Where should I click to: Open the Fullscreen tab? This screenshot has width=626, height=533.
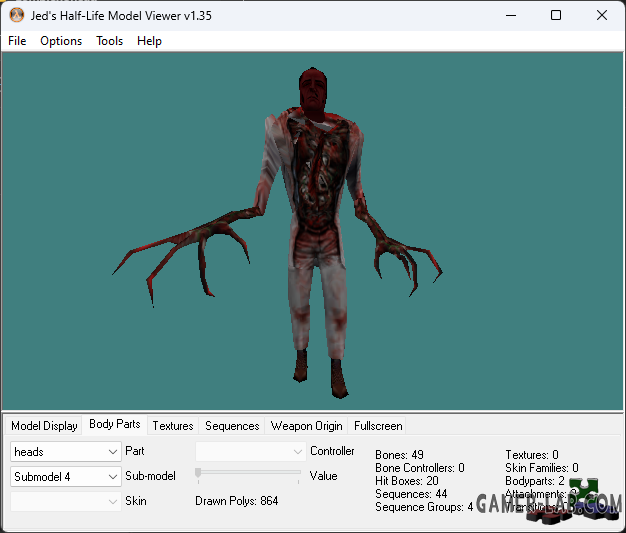378,426
